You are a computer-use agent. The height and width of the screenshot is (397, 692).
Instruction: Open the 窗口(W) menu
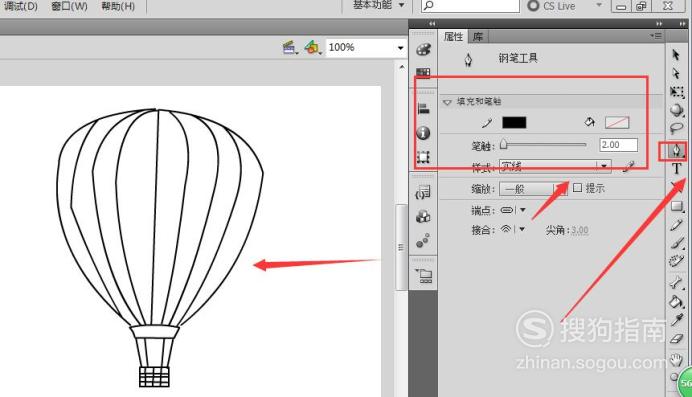click(69, 6)
